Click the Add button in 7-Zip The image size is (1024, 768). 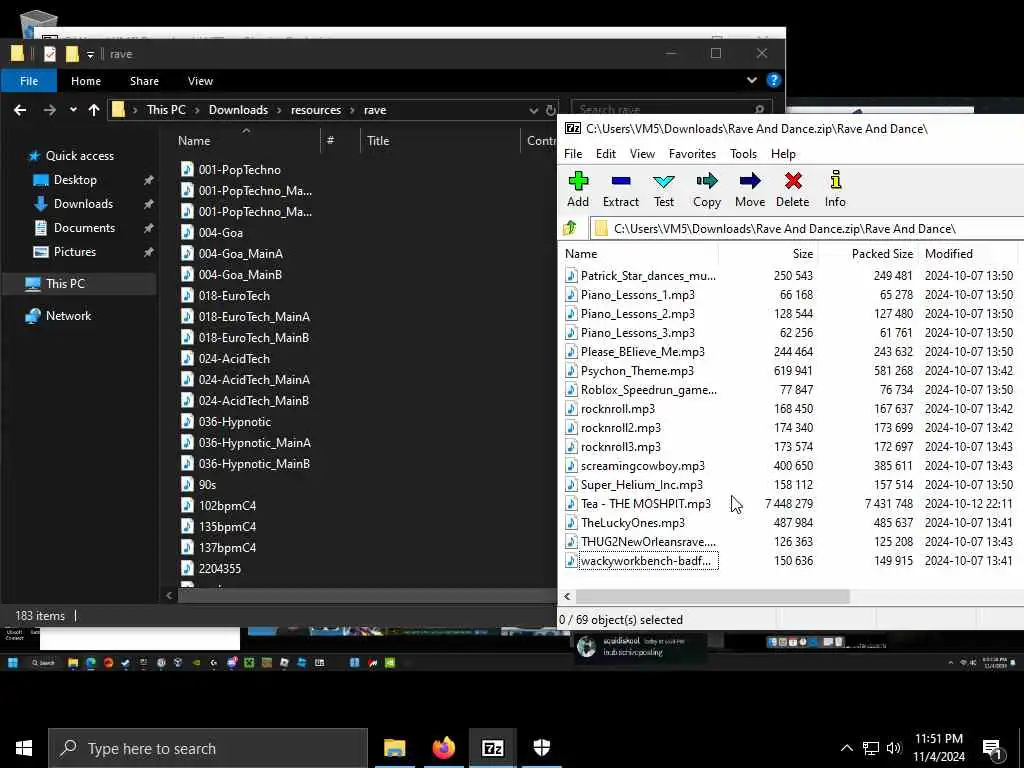coord(578,189)
